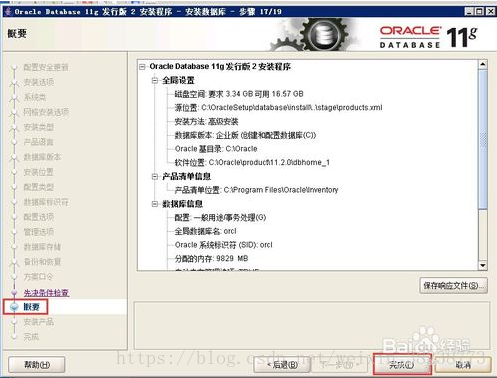Image resolution: width=497 pixels, height=378 pixels.
Task: Click the empty message area below summary
Action: point(312,325)
